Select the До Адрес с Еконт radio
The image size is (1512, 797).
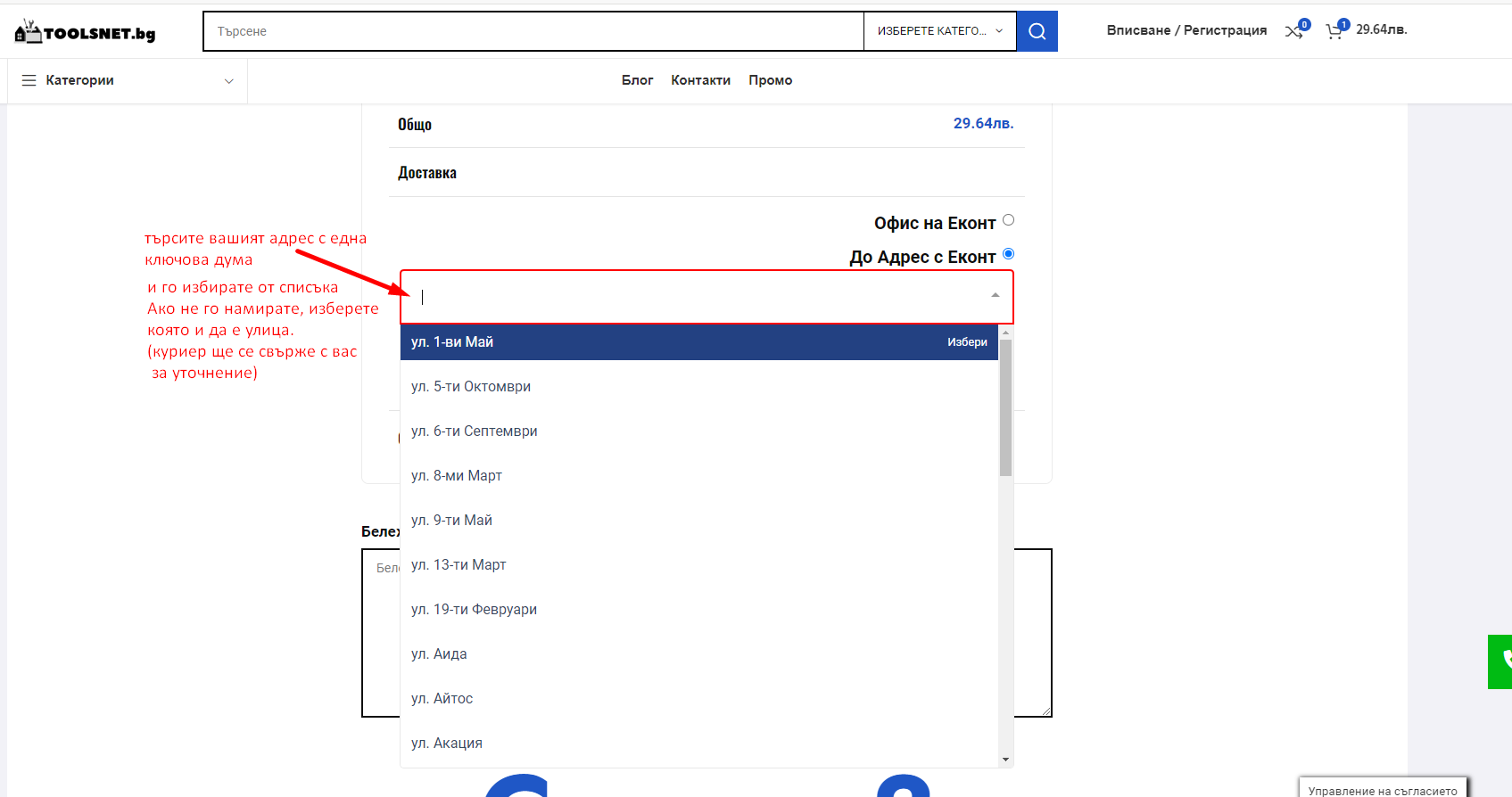(1008, 254)
